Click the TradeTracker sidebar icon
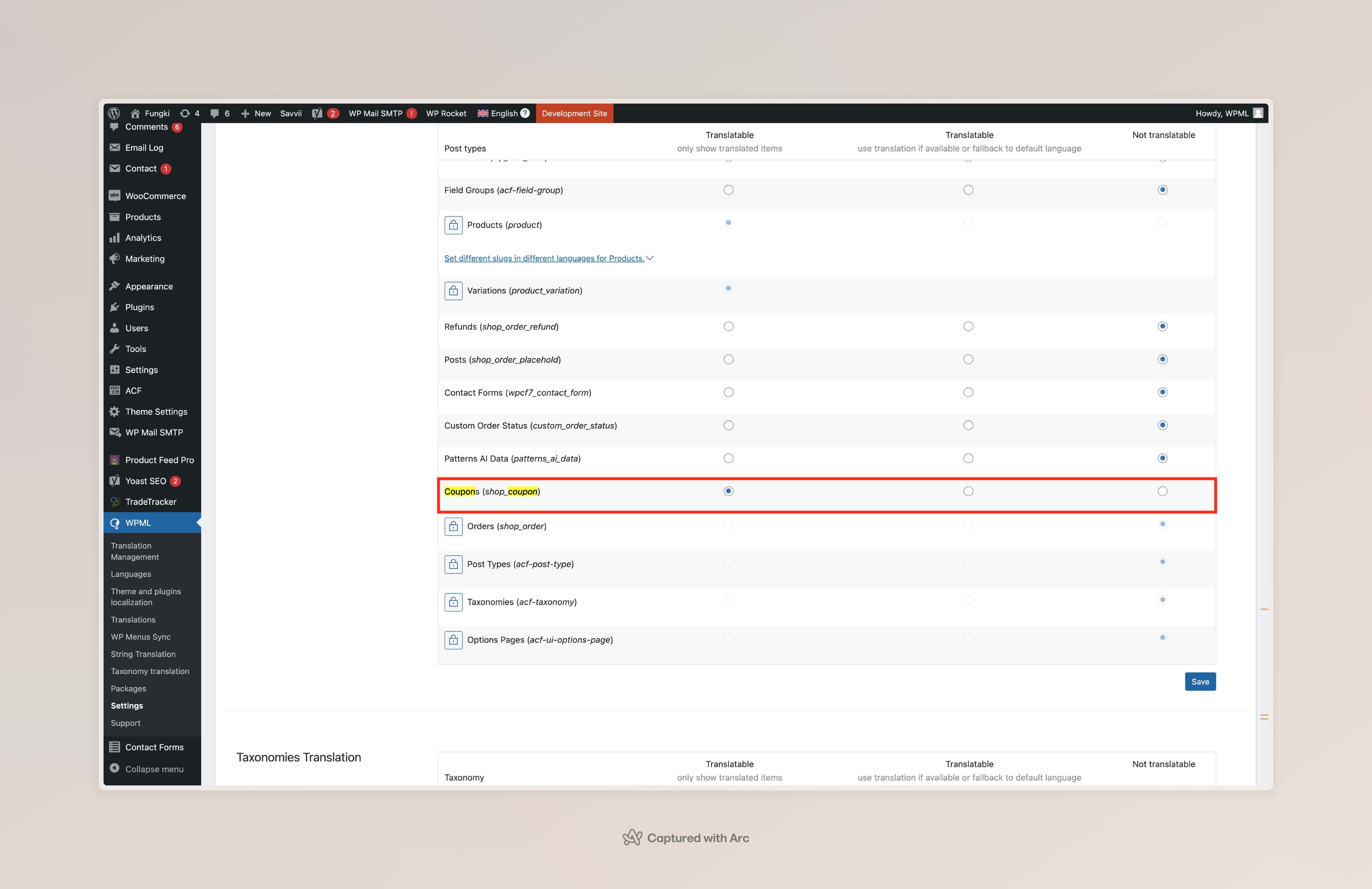Screen dimensions: 1372x889 [115, 502]
